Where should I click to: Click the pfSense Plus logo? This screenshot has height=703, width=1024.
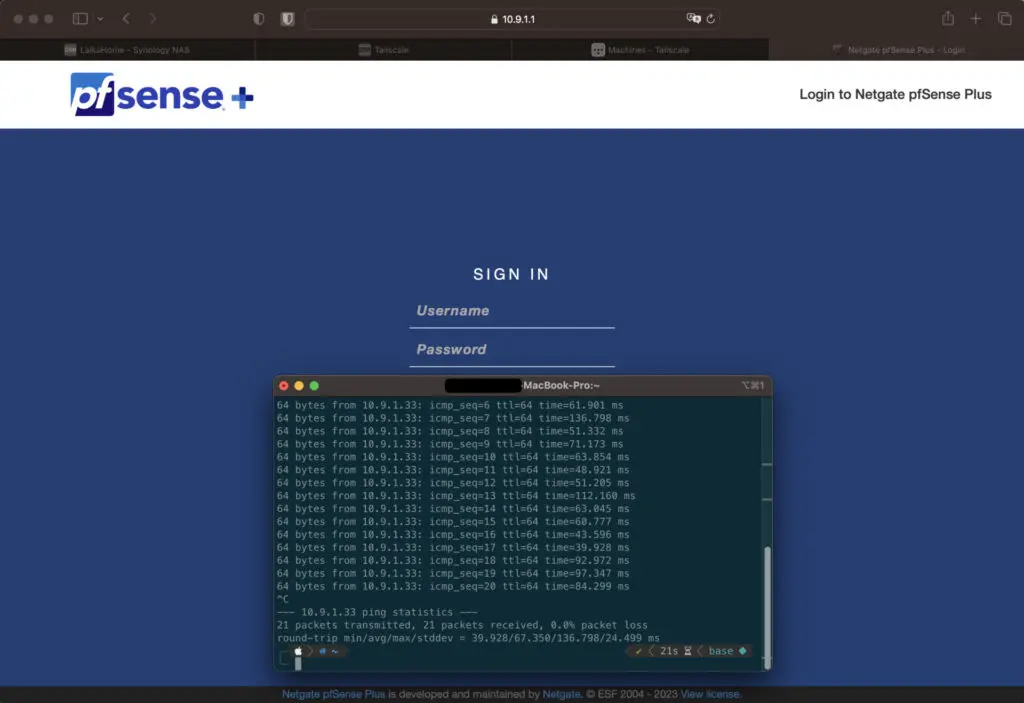coord(162,95)
